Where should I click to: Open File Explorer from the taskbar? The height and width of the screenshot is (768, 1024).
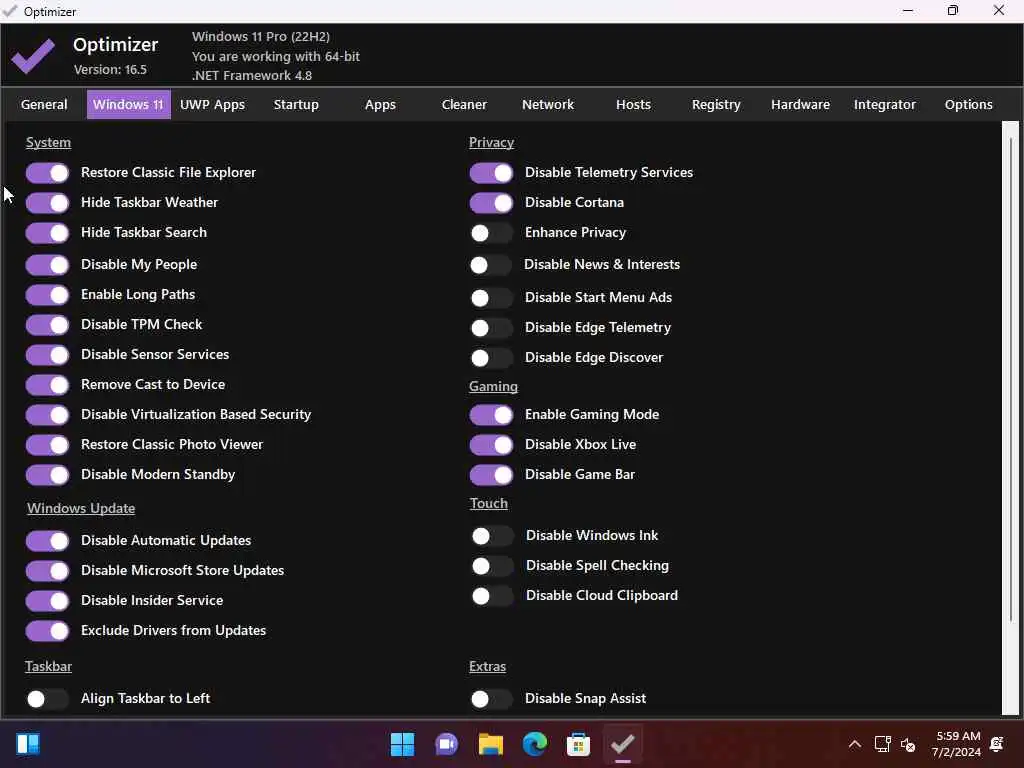490,744
